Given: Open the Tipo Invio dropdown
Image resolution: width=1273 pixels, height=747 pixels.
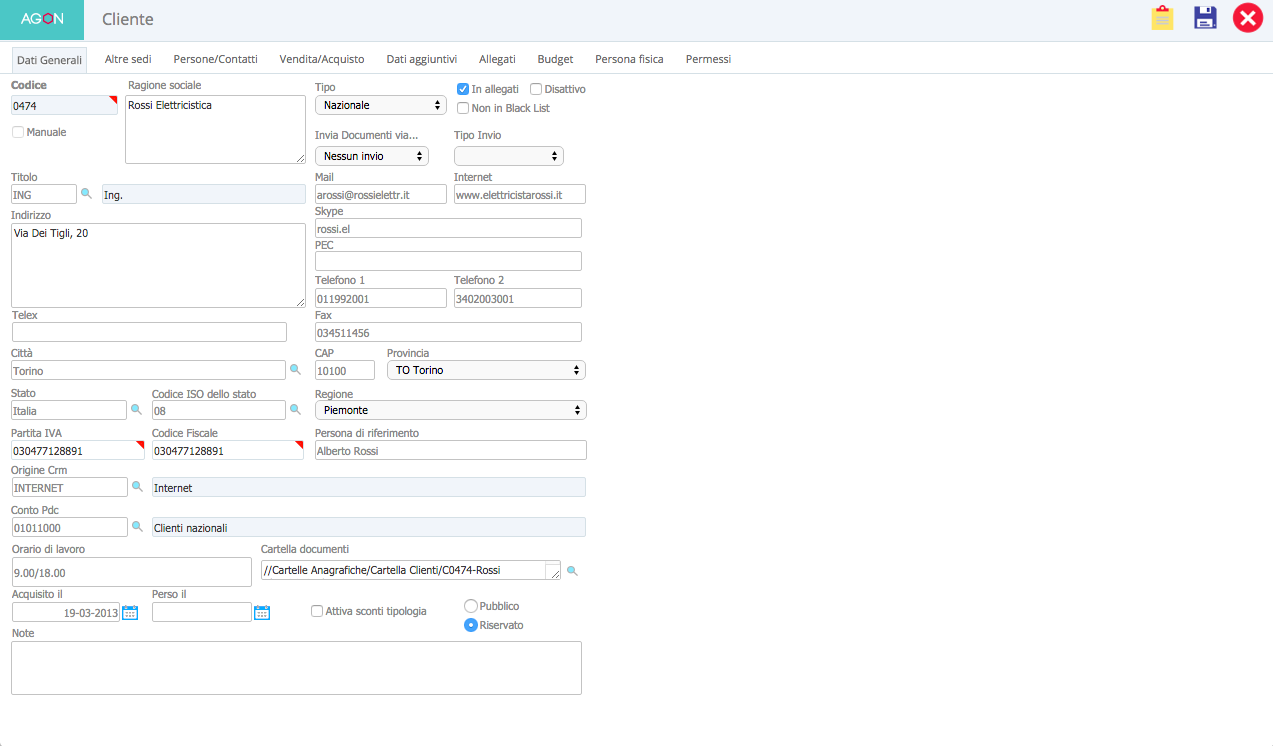Looking at the screenshot, I should pos(509,156).
